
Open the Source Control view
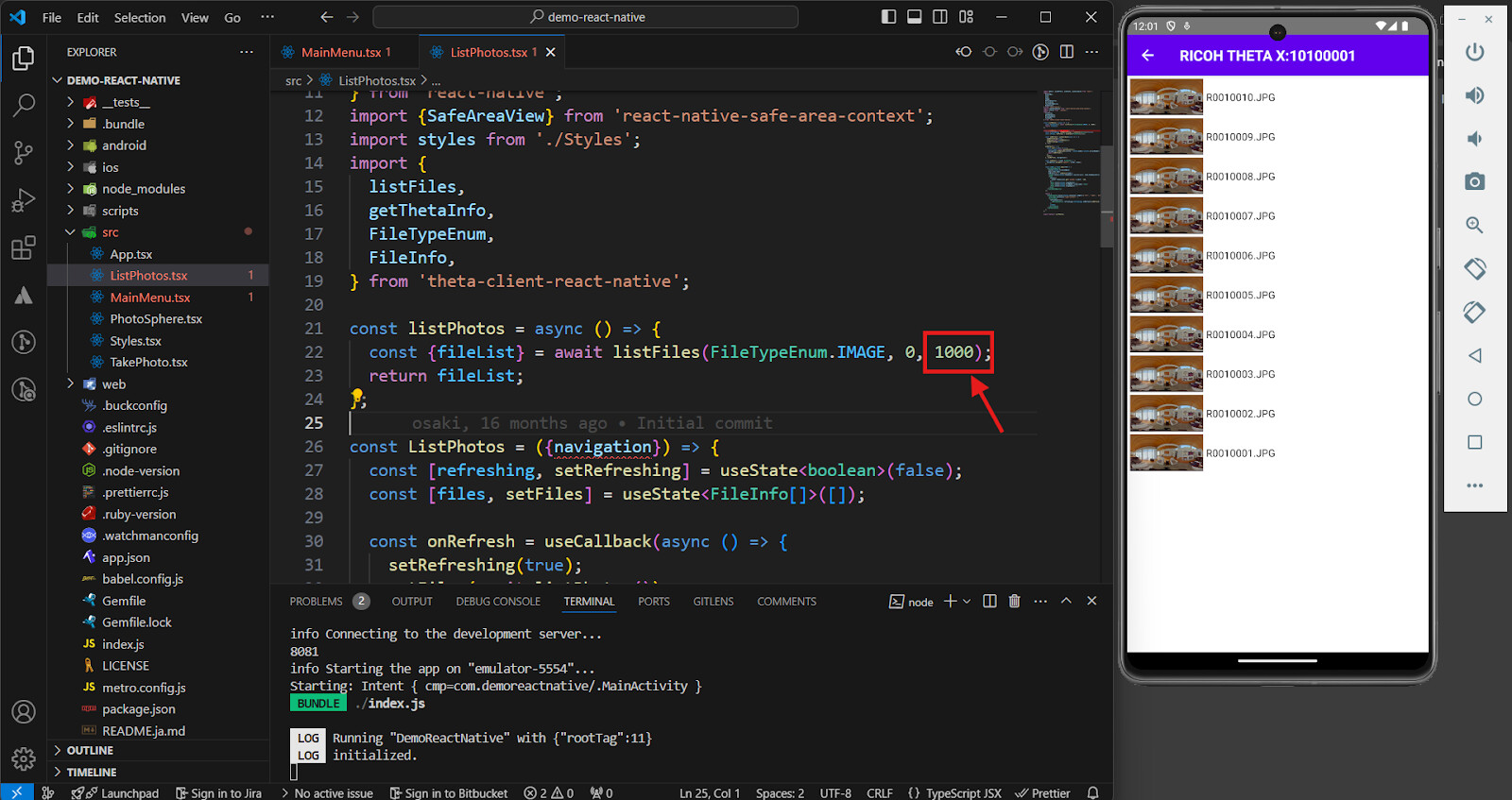coord(24,152)
